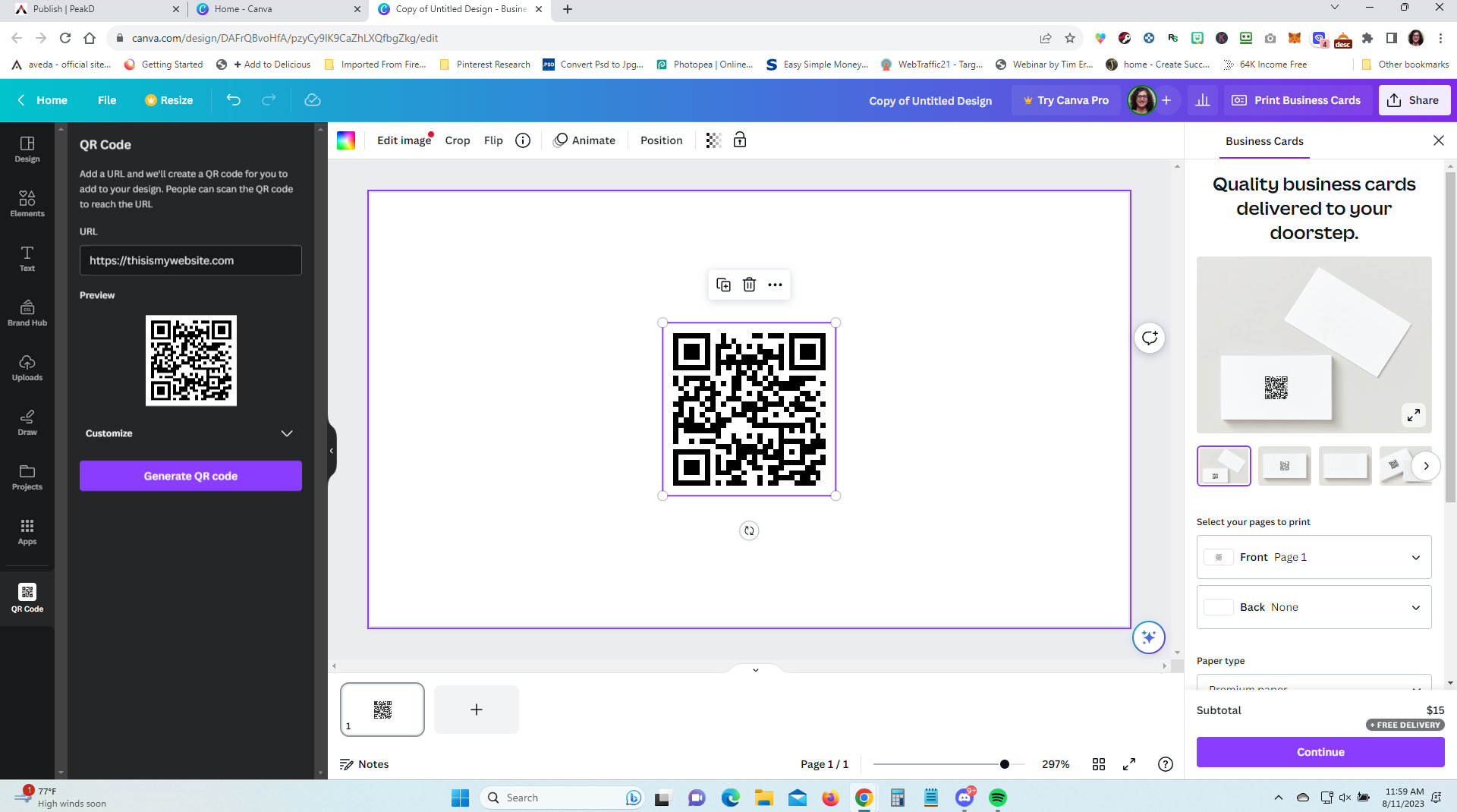The height and width of the screenshot is (812, 1457).
Task: Click Flip in the toolbar
Action: tap(493, 140)
